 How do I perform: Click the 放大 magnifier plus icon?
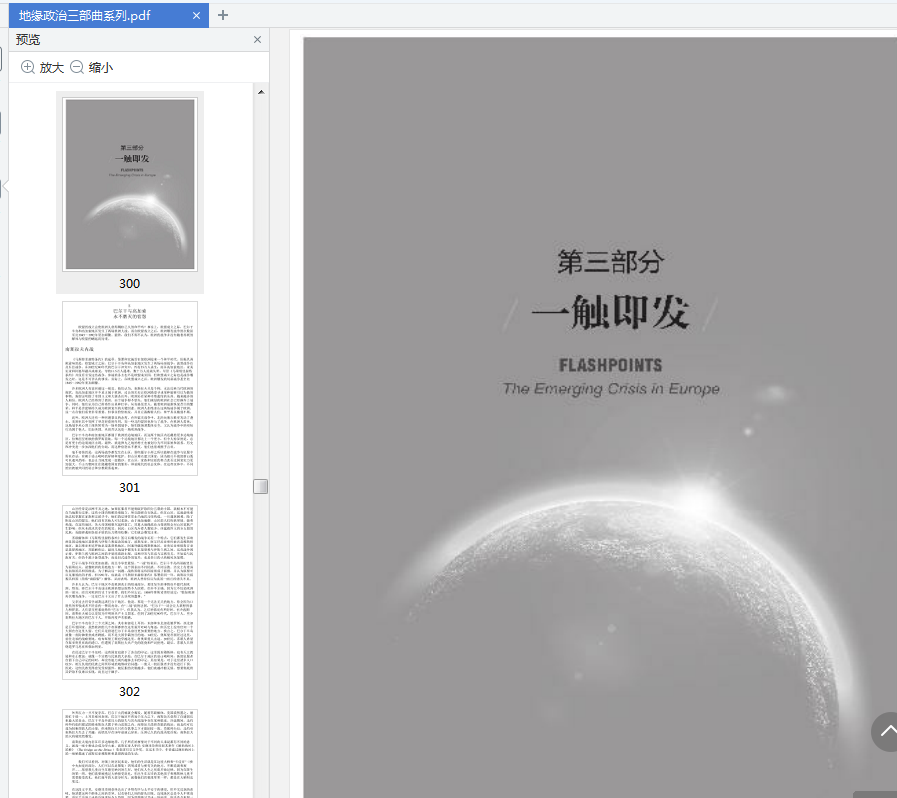tap(27, 67)
